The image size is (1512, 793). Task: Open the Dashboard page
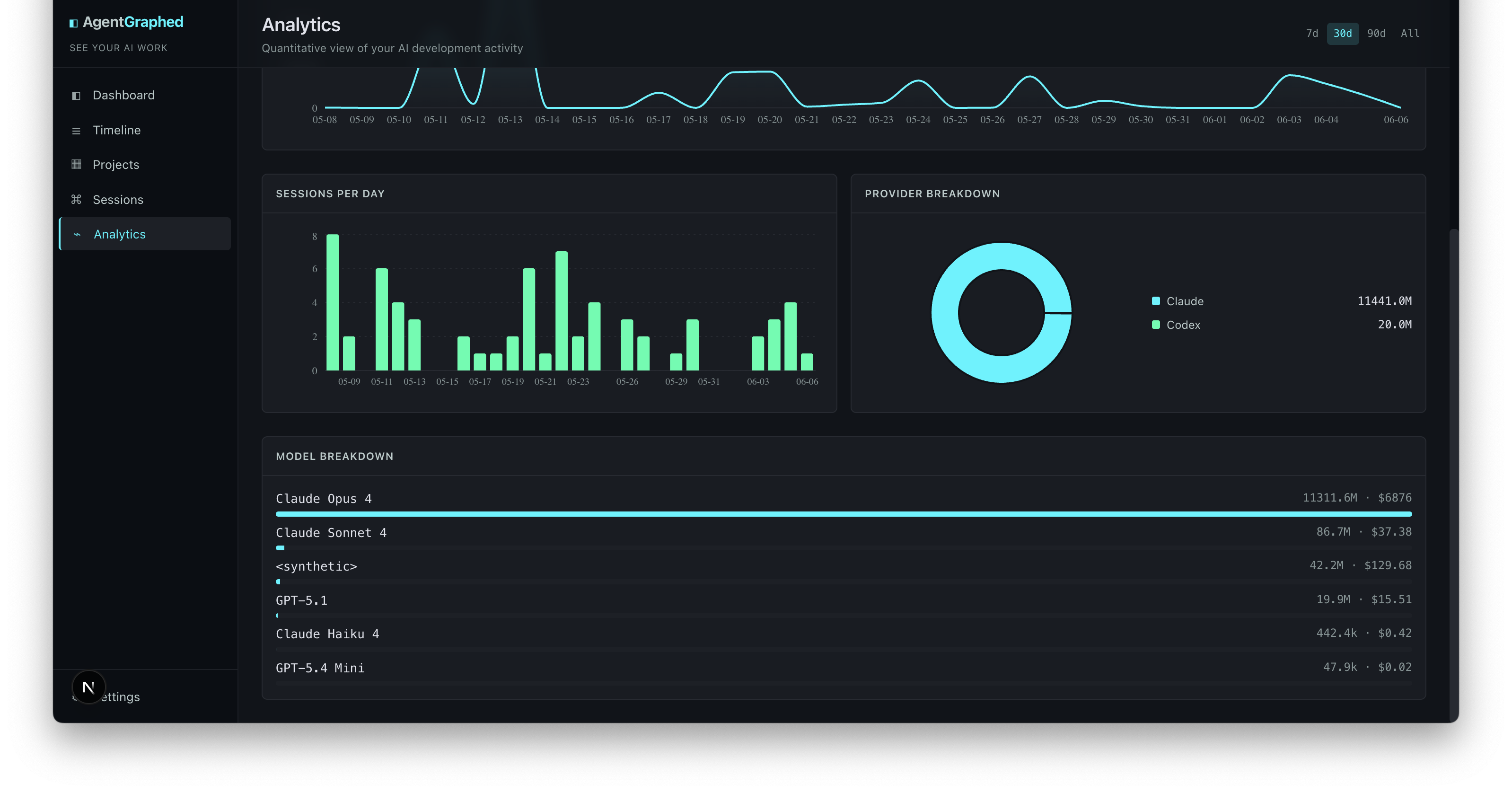click(x=144, y=95)
